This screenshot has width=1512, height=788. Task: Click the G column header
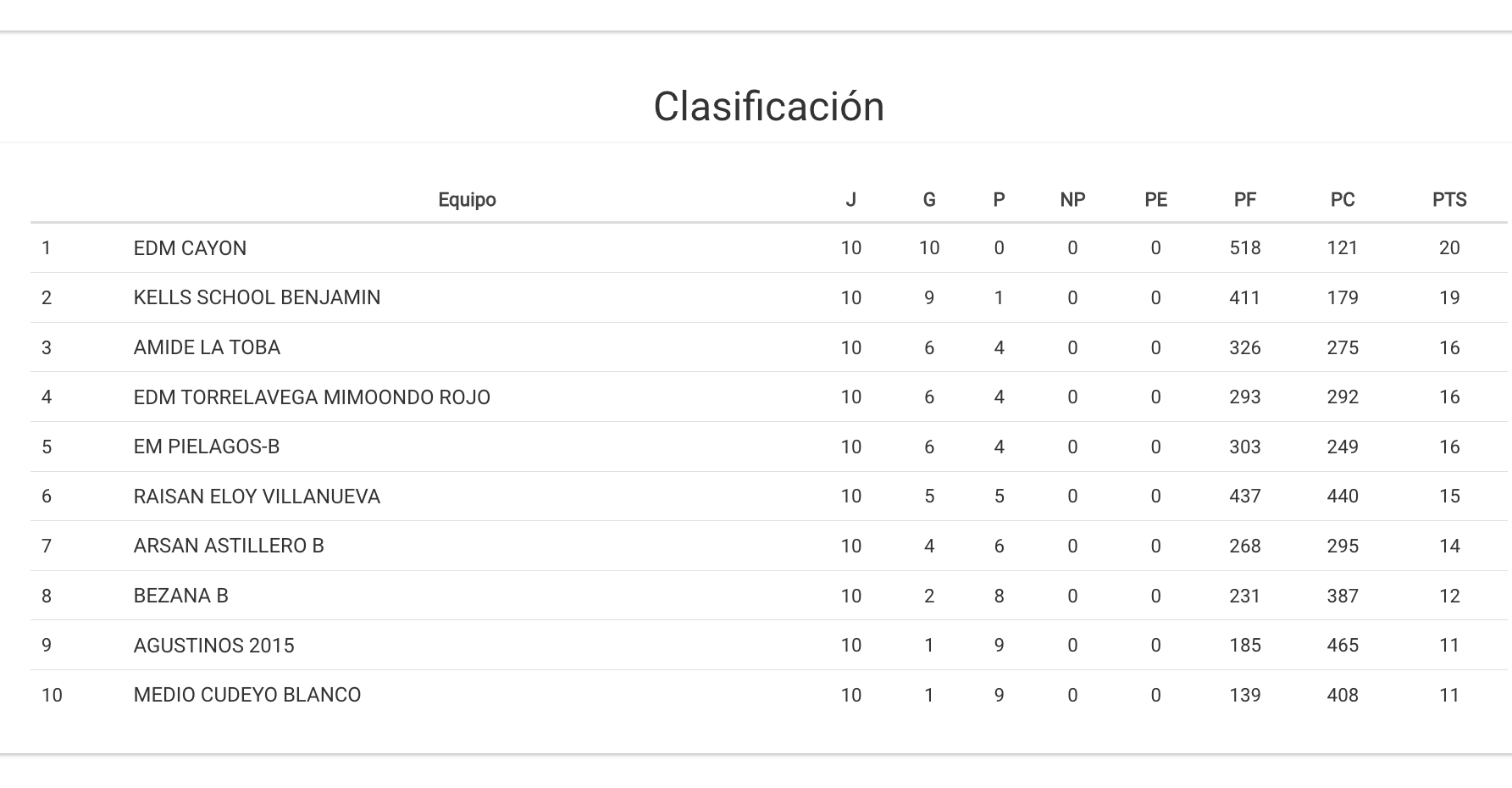928,200
